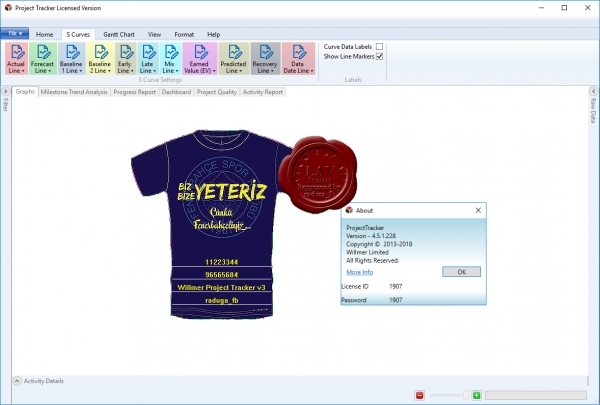Click the Filter vertical label
The height and width of the screenshot is (405, 600).
tap(5, 105)
